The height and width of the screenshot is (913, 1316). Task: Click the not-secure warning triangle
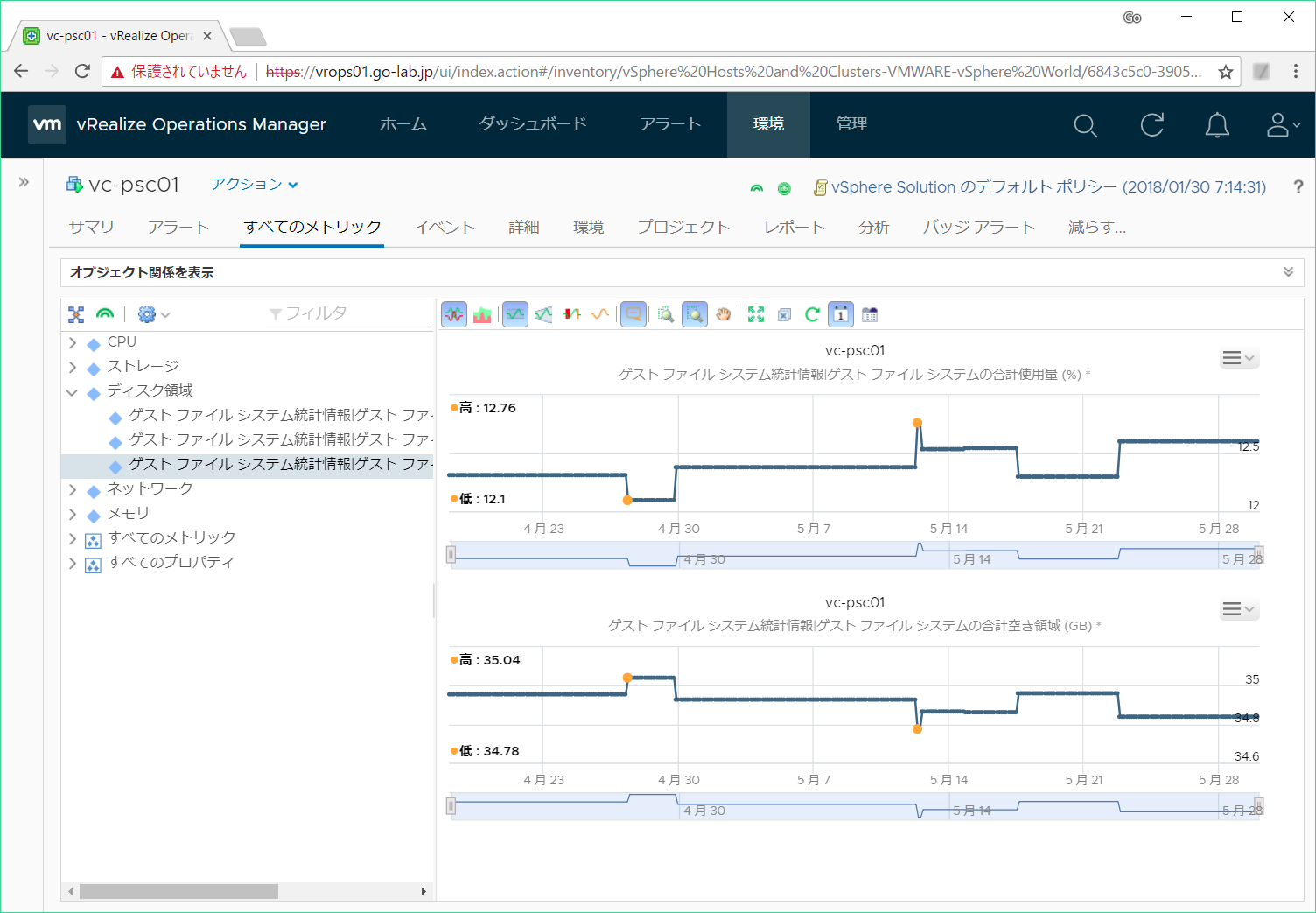click(117, 72)
